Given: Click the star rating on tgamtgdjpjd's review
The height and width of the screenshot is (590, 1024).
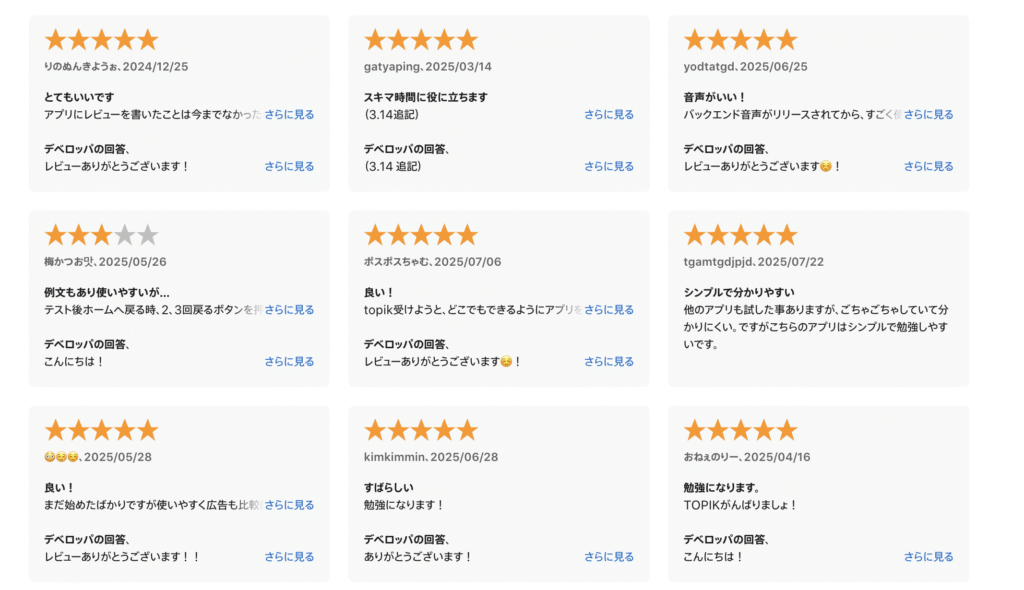Looking at the screenshot, I should pyautogui.click(x=741, y=235).
